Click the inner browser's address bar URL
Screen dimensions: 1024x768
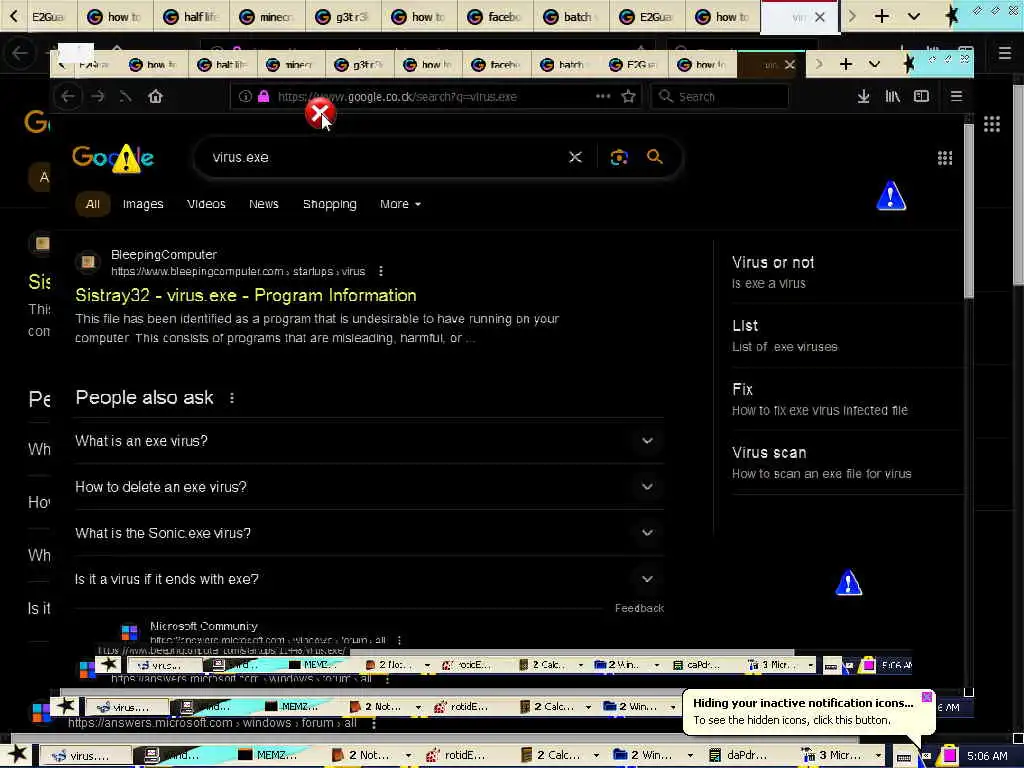[397, 97]
